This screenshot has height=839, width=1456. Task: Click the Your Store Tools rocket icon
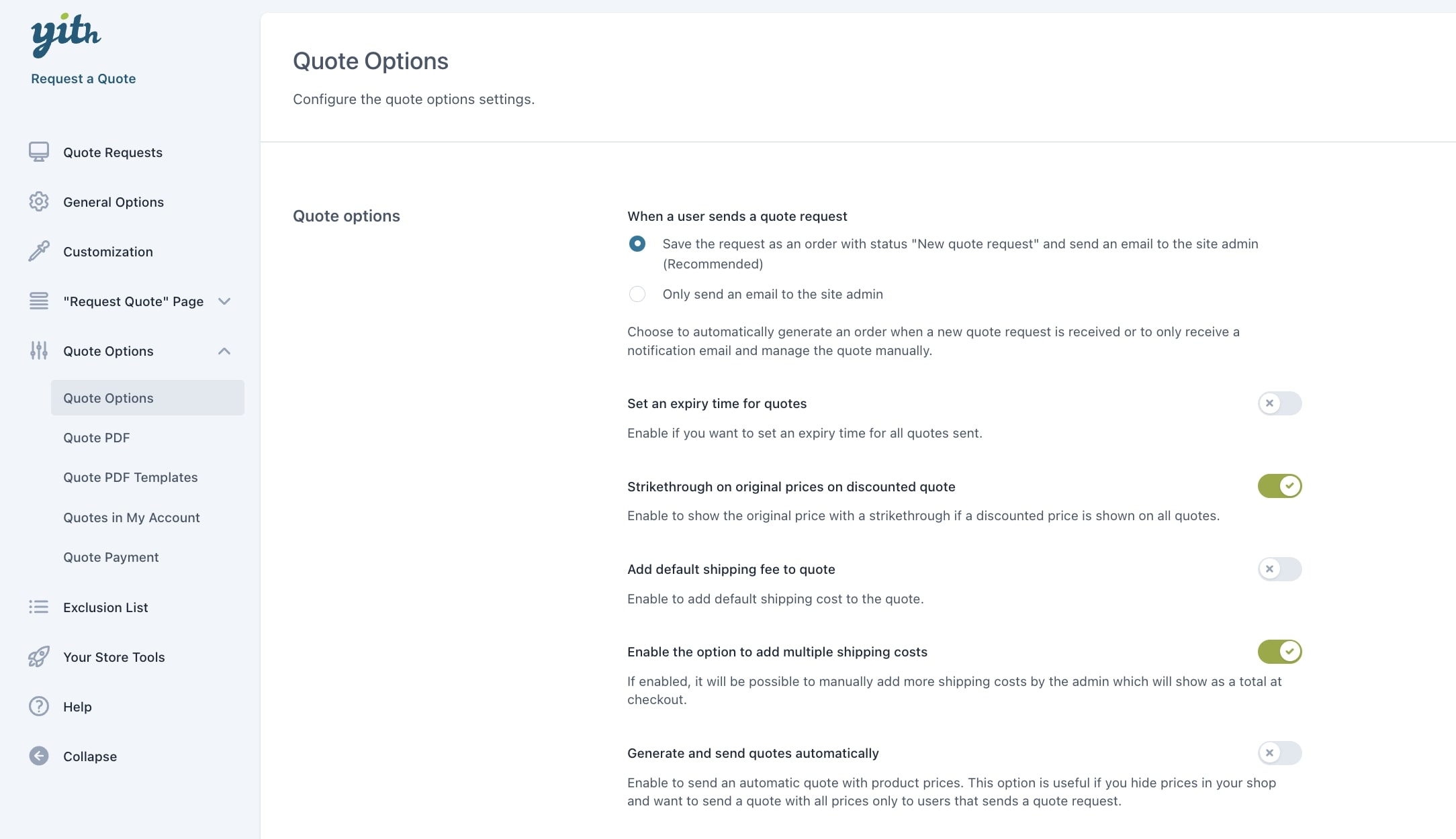(x=39, y=657)
